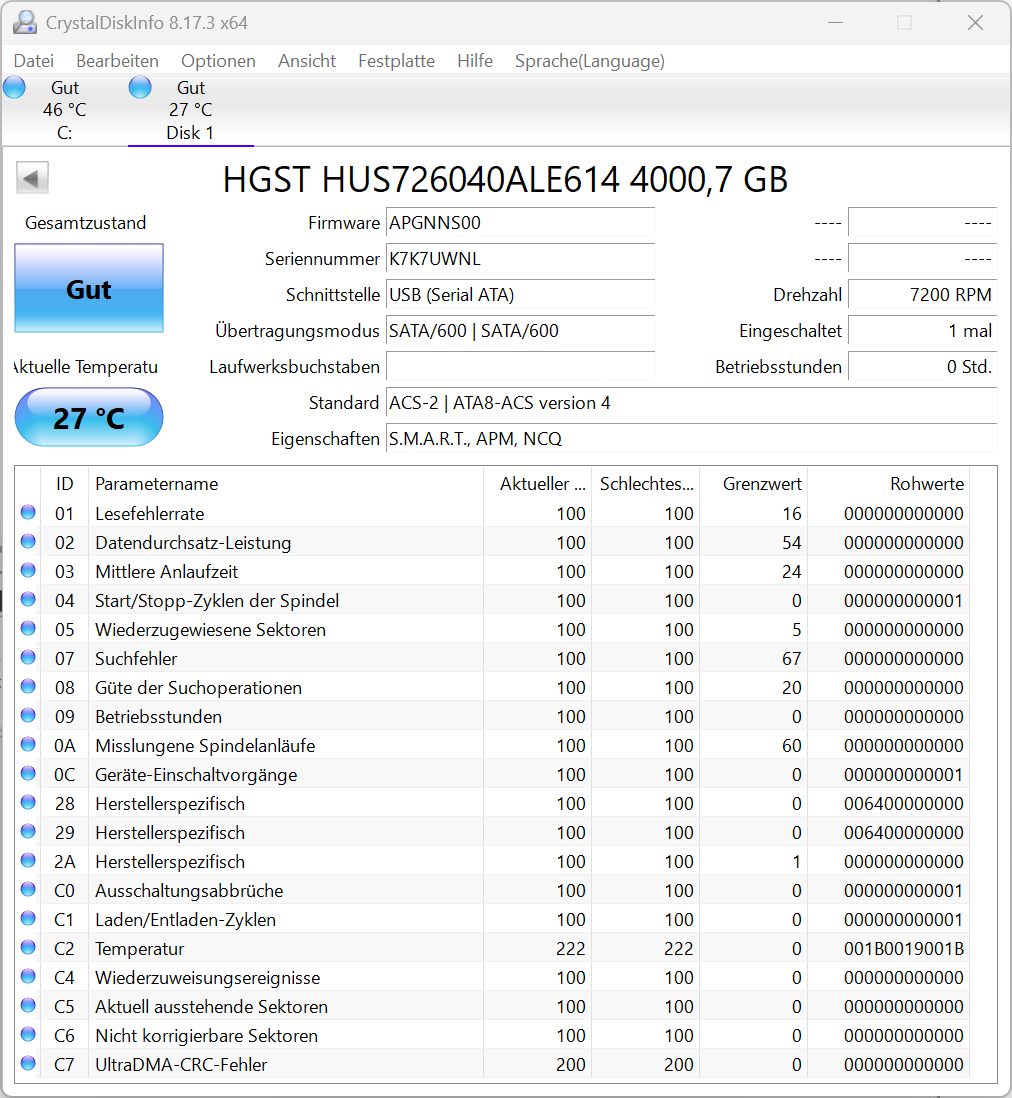Click the 27 °C temperature indicator
The image size is (1012, 1098).
88,417
